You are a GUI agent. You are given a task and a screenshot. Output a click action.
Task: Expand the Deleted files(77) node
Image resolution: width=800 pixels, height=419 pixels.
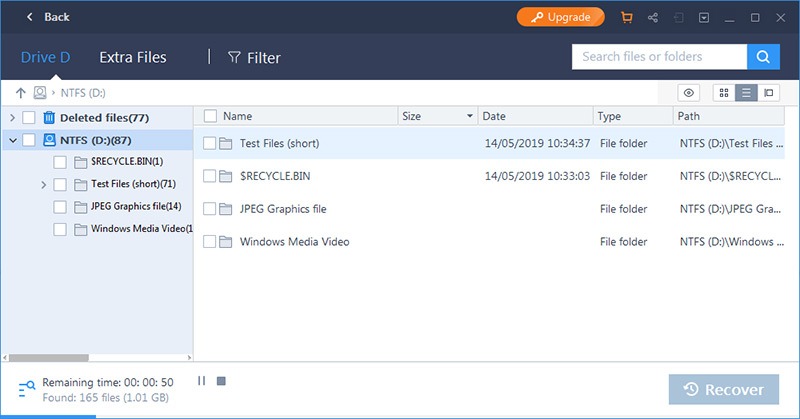point(12,118)
